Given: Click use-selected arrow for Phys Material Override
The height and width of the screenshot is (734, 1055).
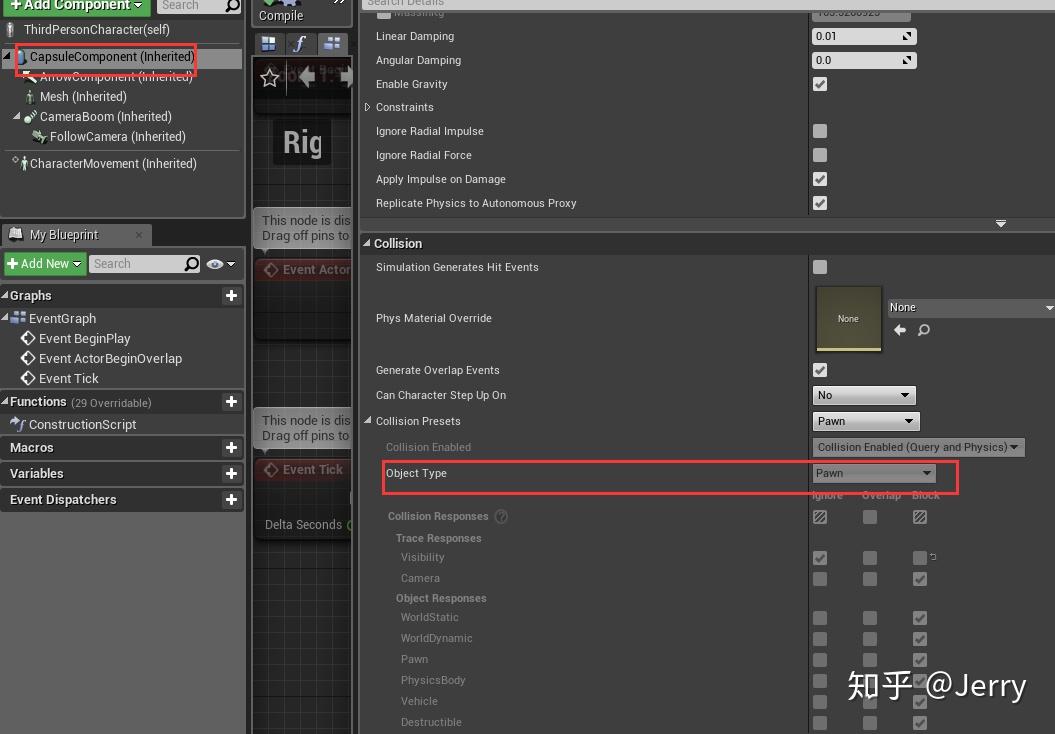Looking at the screenshot, I should pyautogui.click(x=900, y=330).
